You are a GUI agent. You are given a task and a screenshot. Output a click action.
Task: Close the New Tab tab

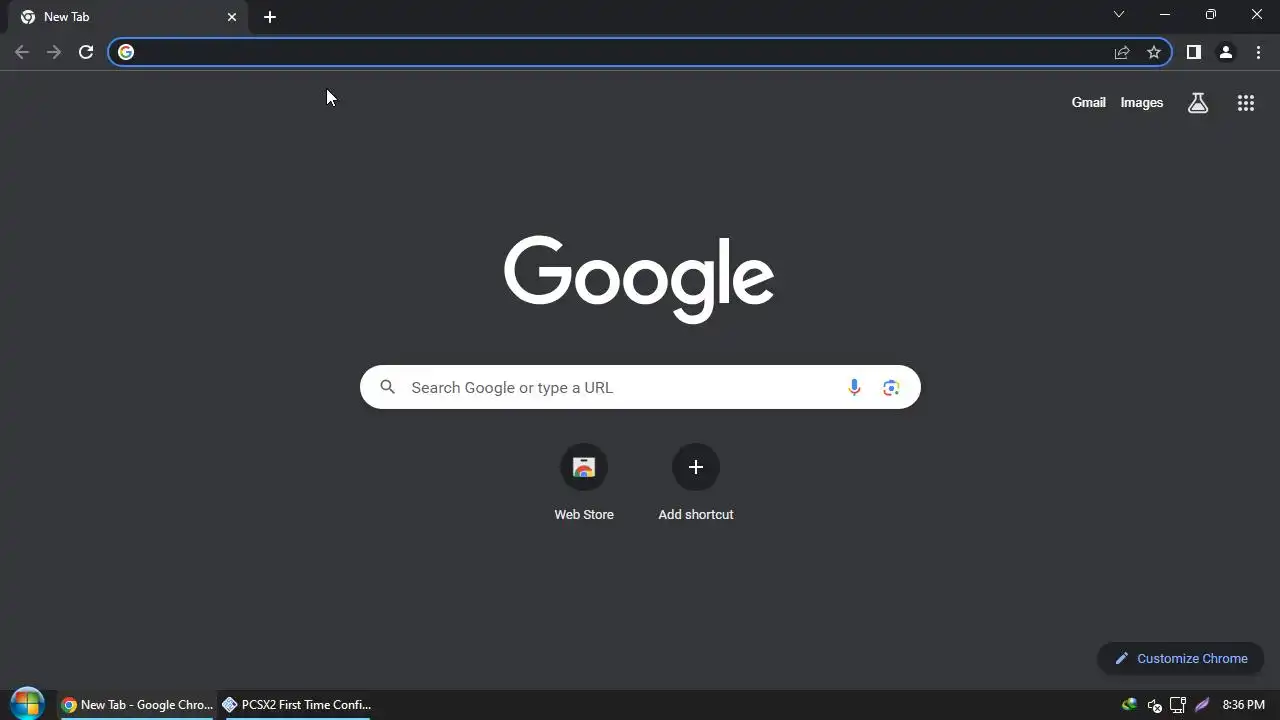point(232,17)
